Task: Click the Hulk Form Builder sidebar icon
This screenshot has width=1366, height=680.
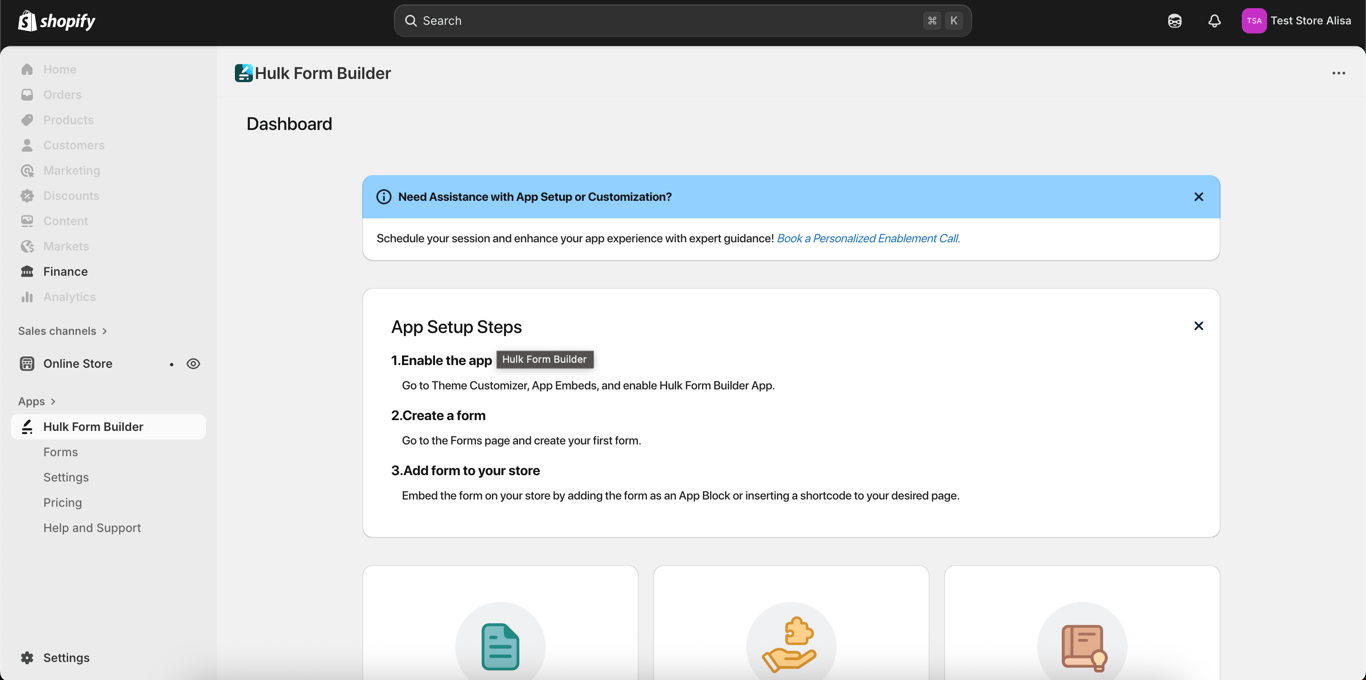Action: pyautogui.click(x=27, y=427)
